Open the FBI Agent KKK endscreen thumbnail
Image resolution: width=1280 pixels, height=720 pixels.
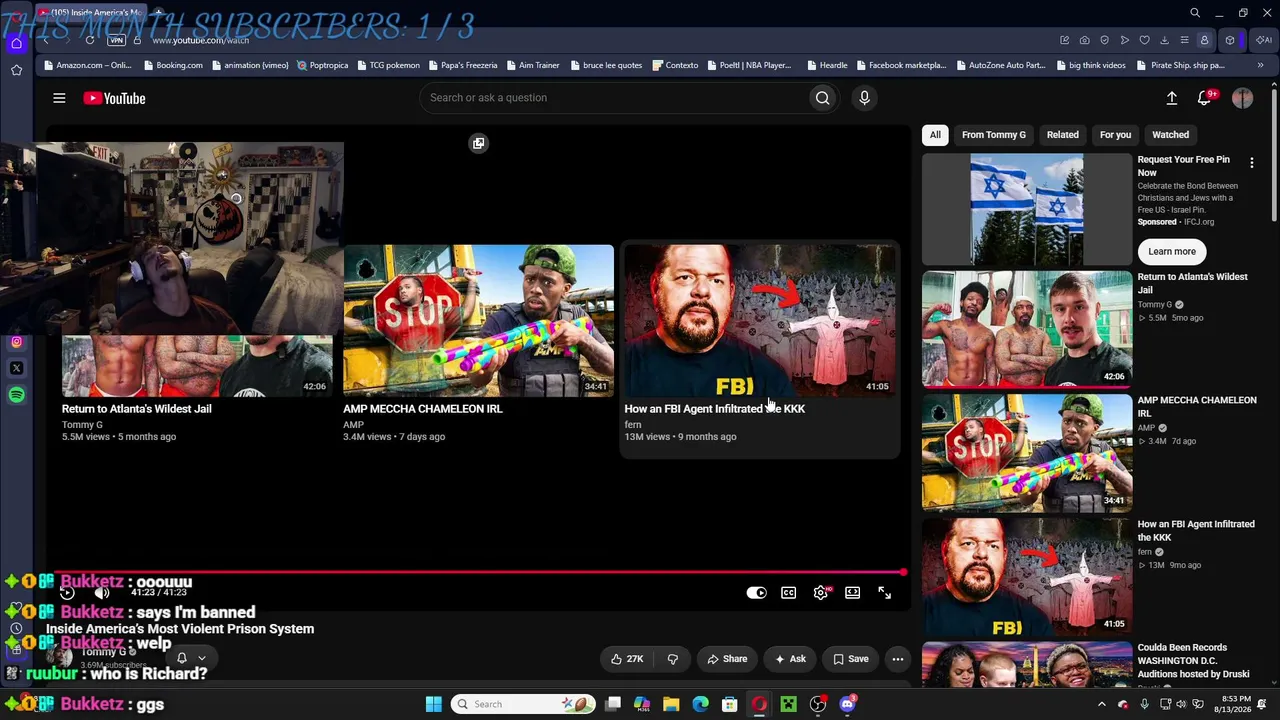(760, 321)
